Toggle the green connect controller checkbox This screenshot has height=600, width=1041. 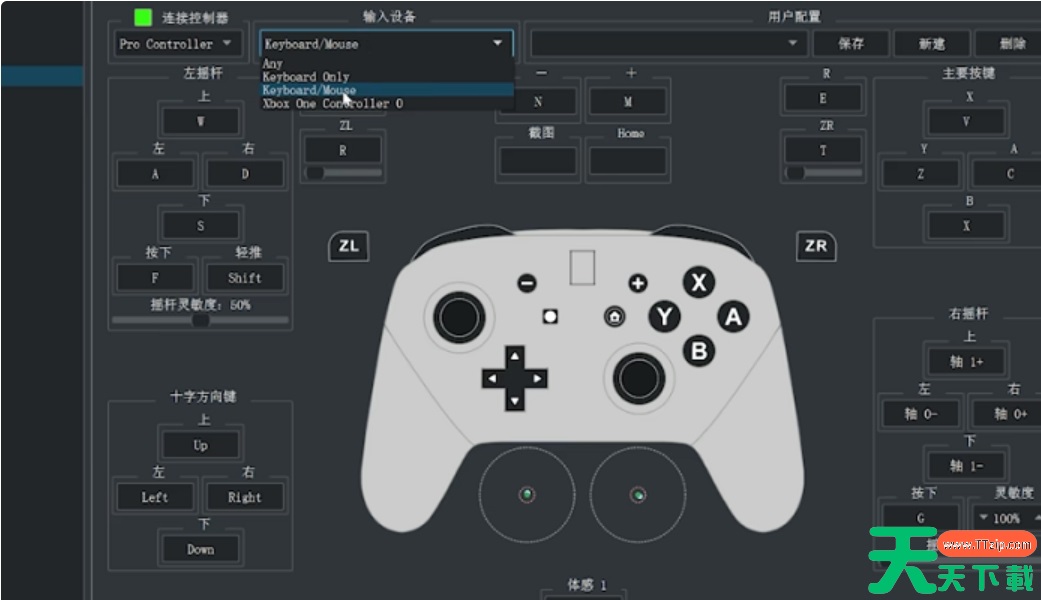click(x=143, y=18)
